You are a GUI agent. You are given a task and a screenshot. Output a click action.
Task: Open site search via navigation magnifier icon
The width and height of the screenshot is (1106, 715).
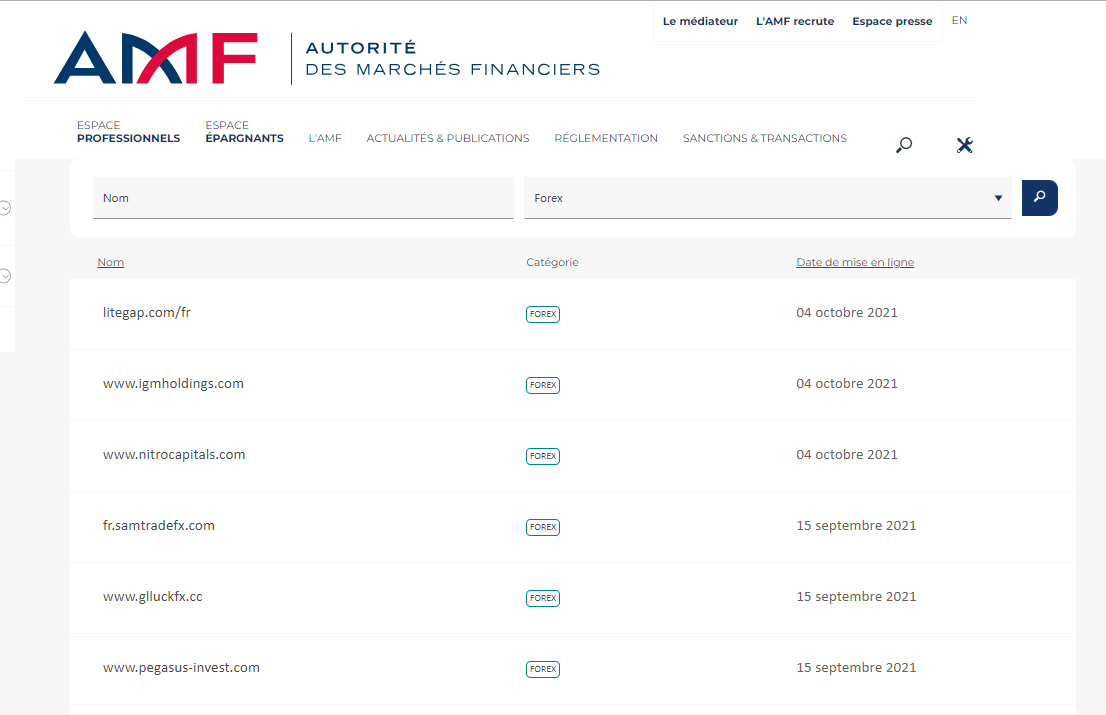click(904, 145)
